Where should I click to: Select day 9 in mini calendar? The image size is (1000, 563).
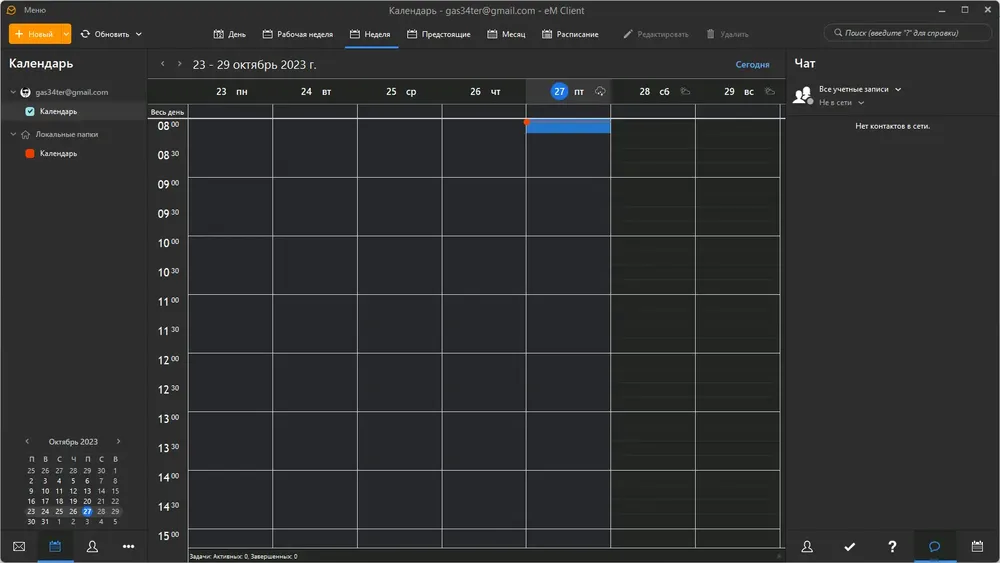(x=31, y=491)
